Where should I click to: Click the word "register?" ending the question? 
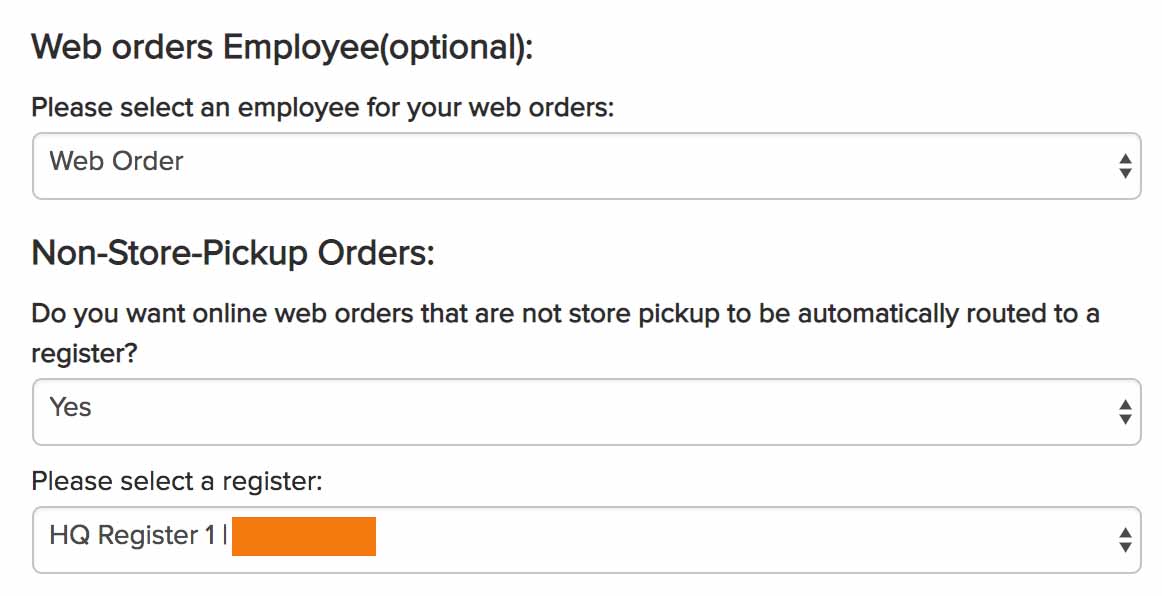(x=84, y=354)
